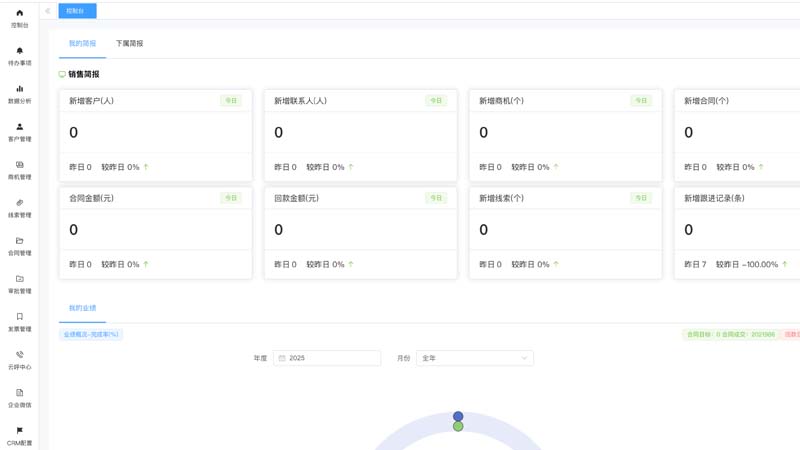Click green 合同目标 合同成交 tag
This screenshot has width=800, height=450.
coord(731,334)
